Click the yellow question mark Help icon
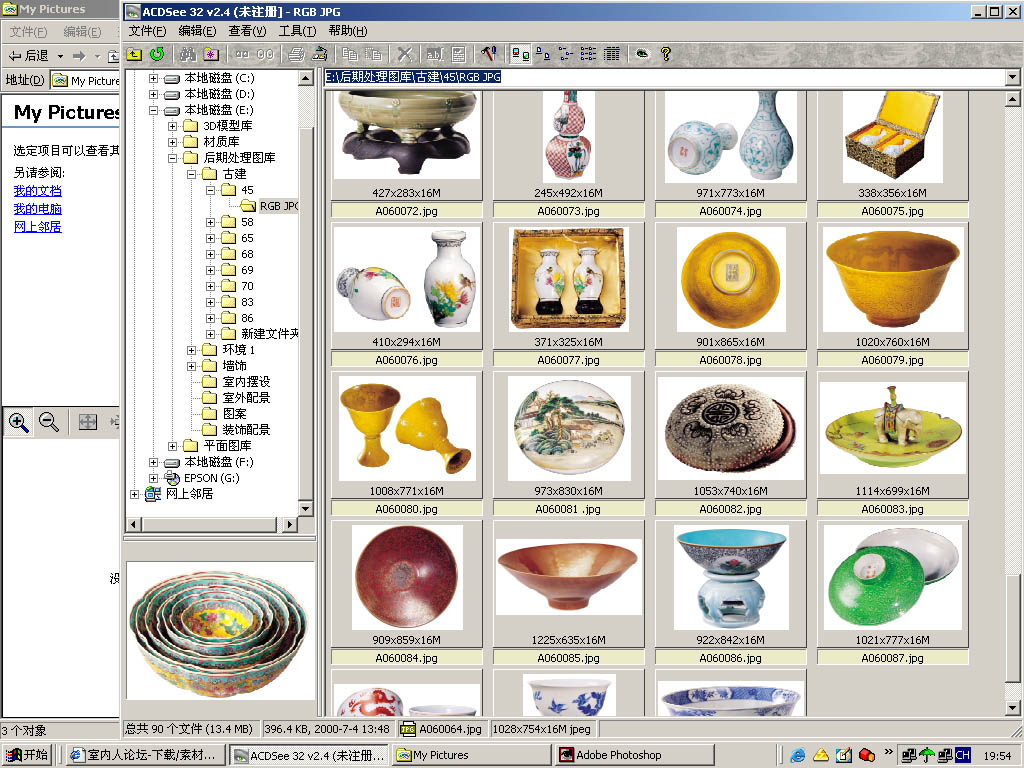The height and width of the screenshot is (768, 1024). click(665, 54)
